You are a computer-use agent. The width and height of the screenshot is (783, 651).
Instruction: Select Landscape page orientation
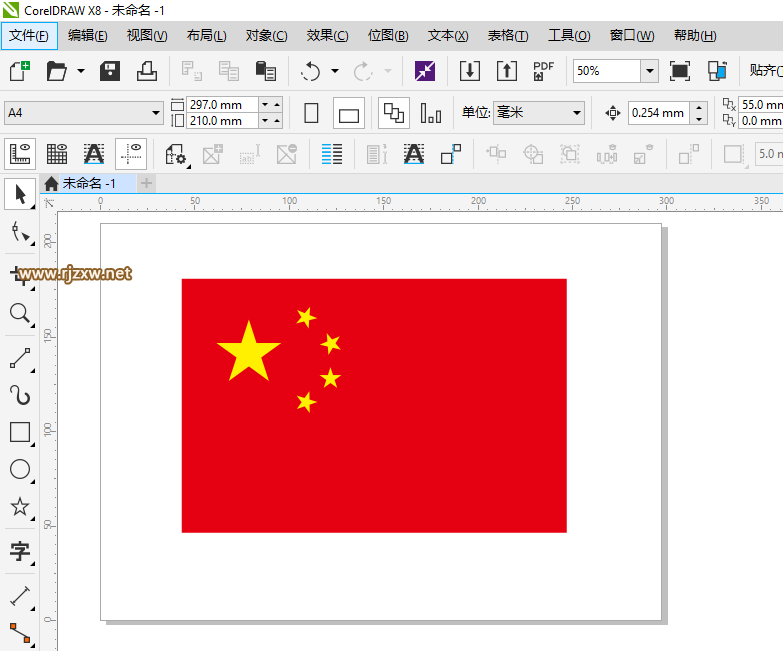tap(349, 113)
